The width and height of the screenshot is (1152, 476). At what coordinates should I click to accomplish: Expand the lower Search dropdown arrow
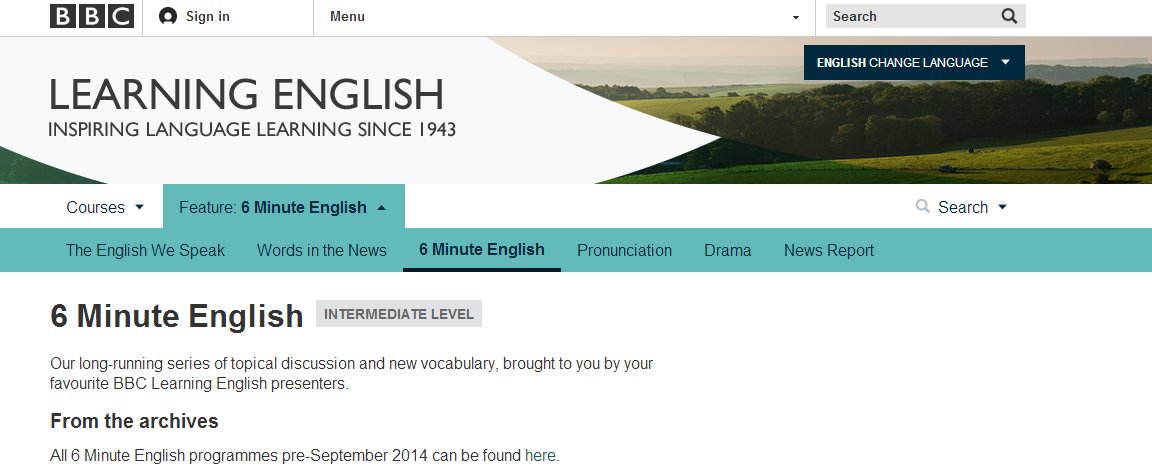1002,208
